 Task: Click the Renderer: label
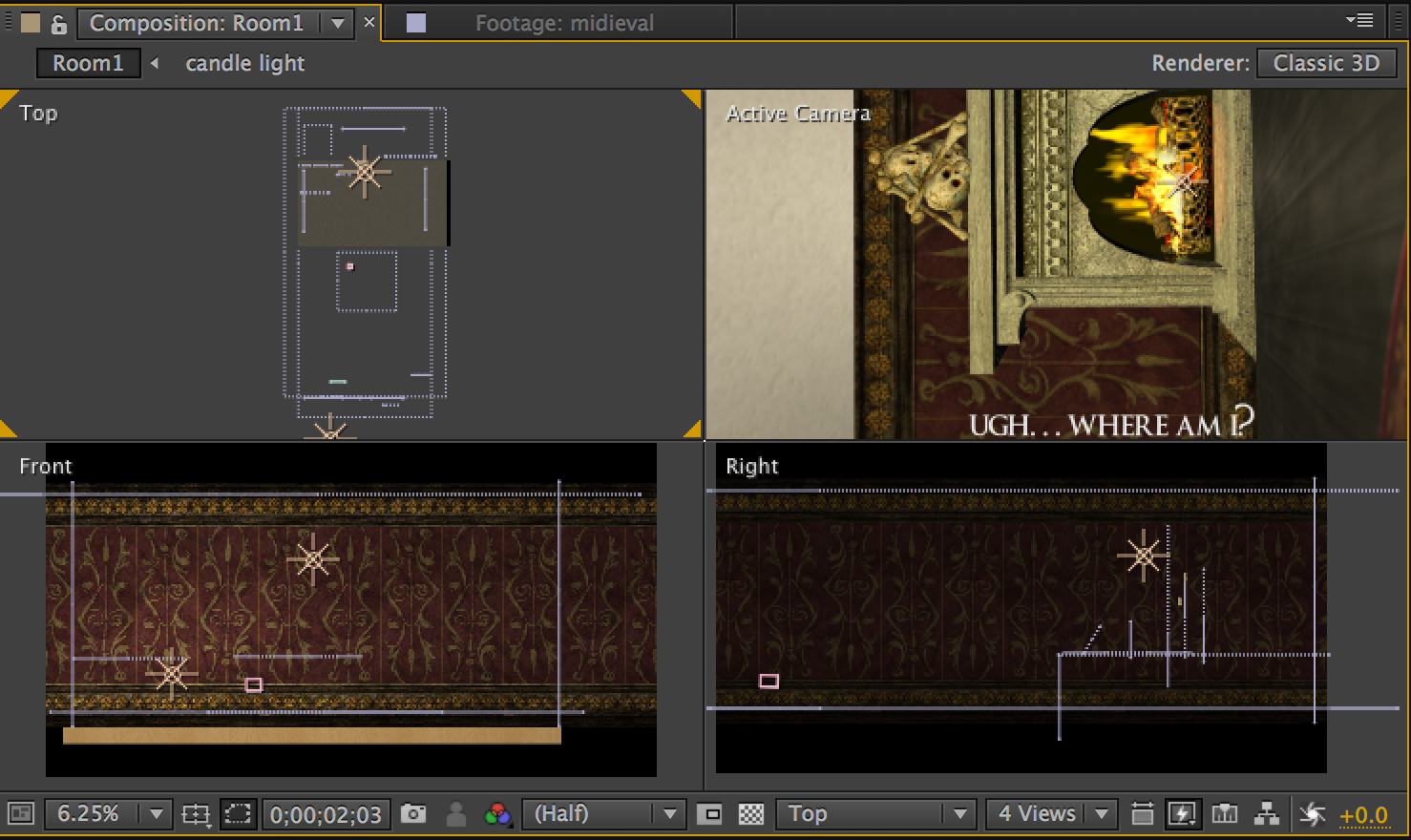coord(1200,63)
